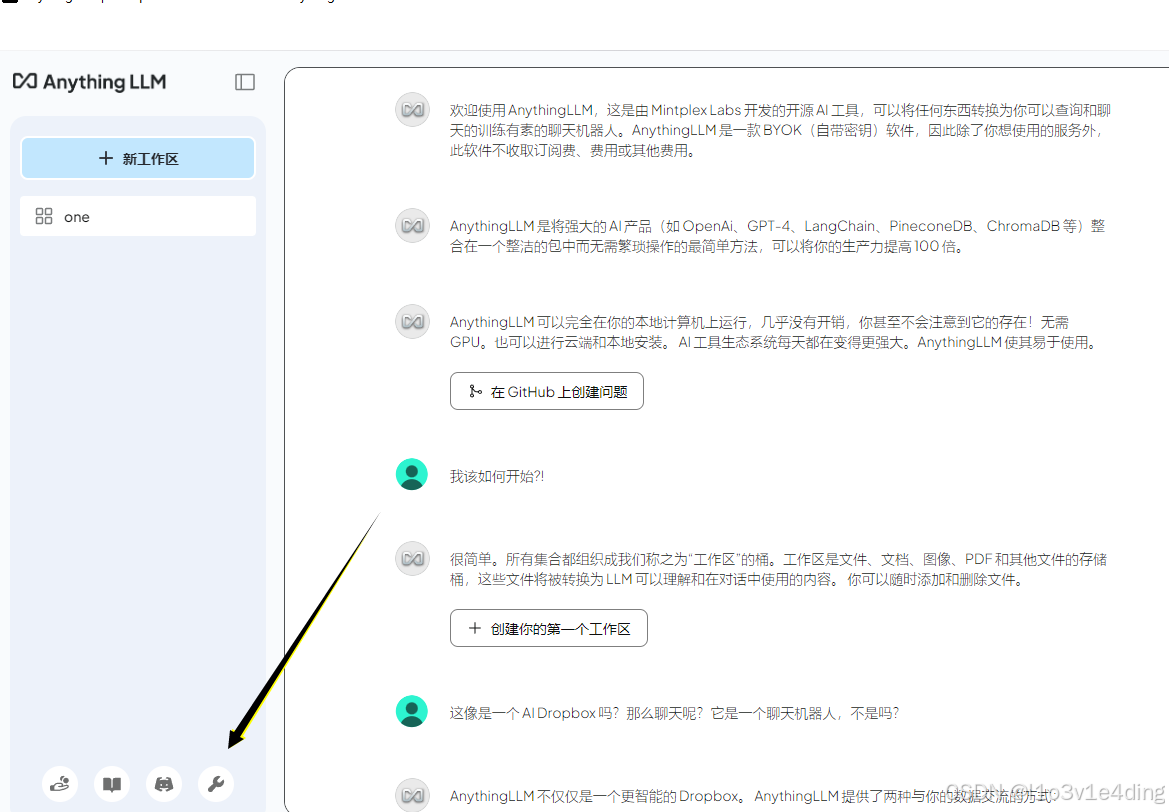Click the user avatar beside AI Dropbox question
This screenshot has width=1169, height=812.
412,712
